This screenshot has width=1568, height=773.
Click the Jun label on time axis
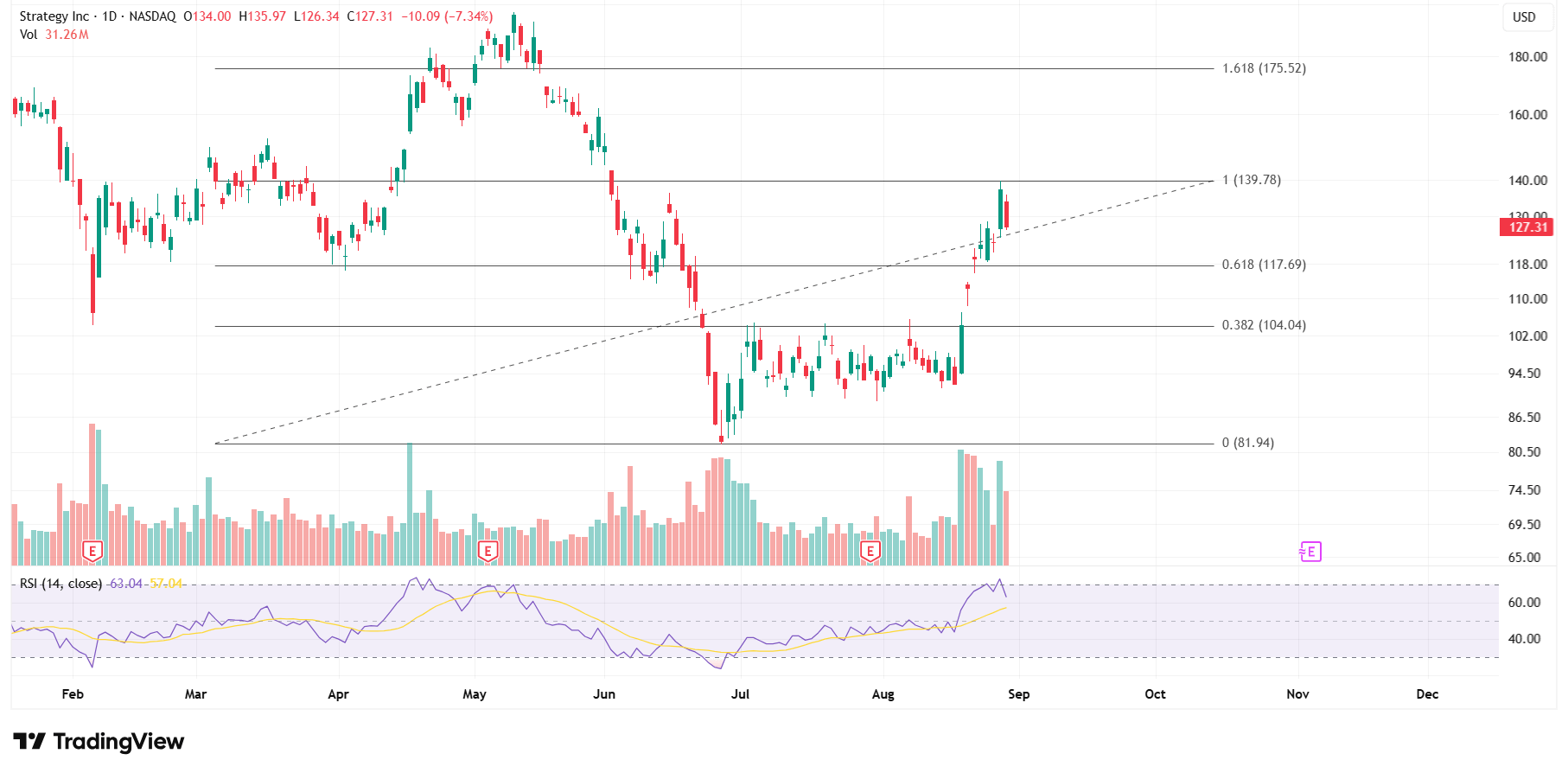point(604,694)
